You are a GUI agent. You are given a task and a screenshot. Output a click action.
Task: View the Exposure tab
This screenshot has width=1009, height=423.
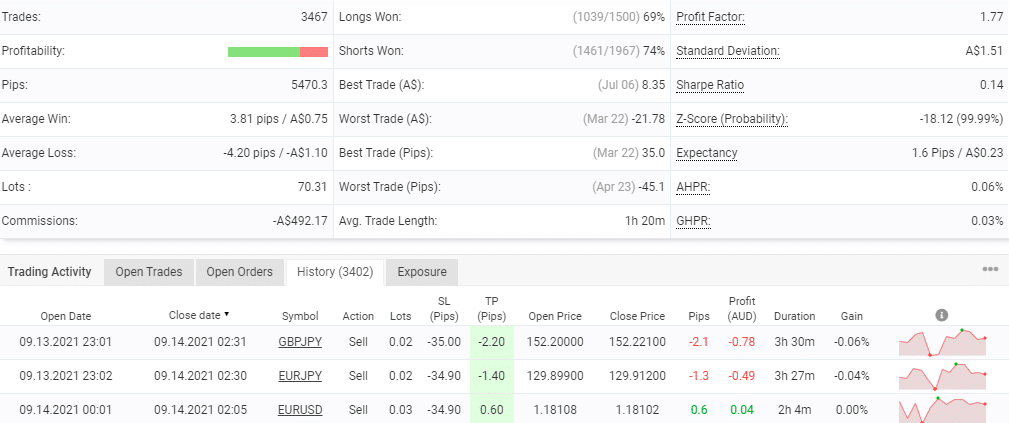tap(422, 272)
